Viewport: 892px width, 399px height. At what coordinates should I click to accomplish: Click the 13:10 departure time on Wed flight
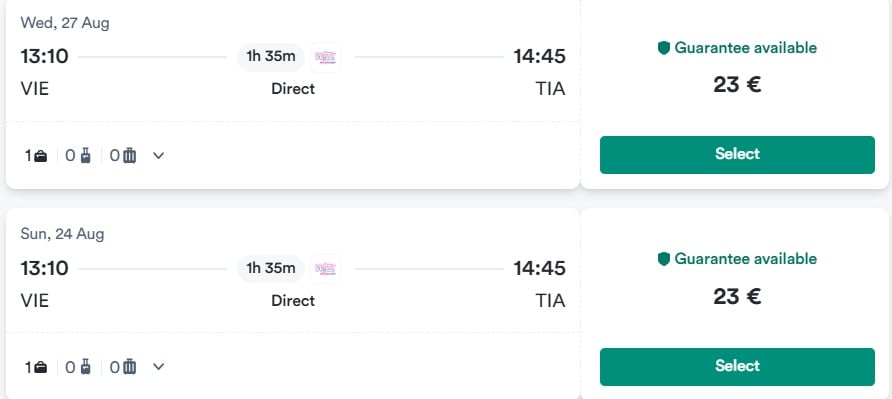pos(44,57)
